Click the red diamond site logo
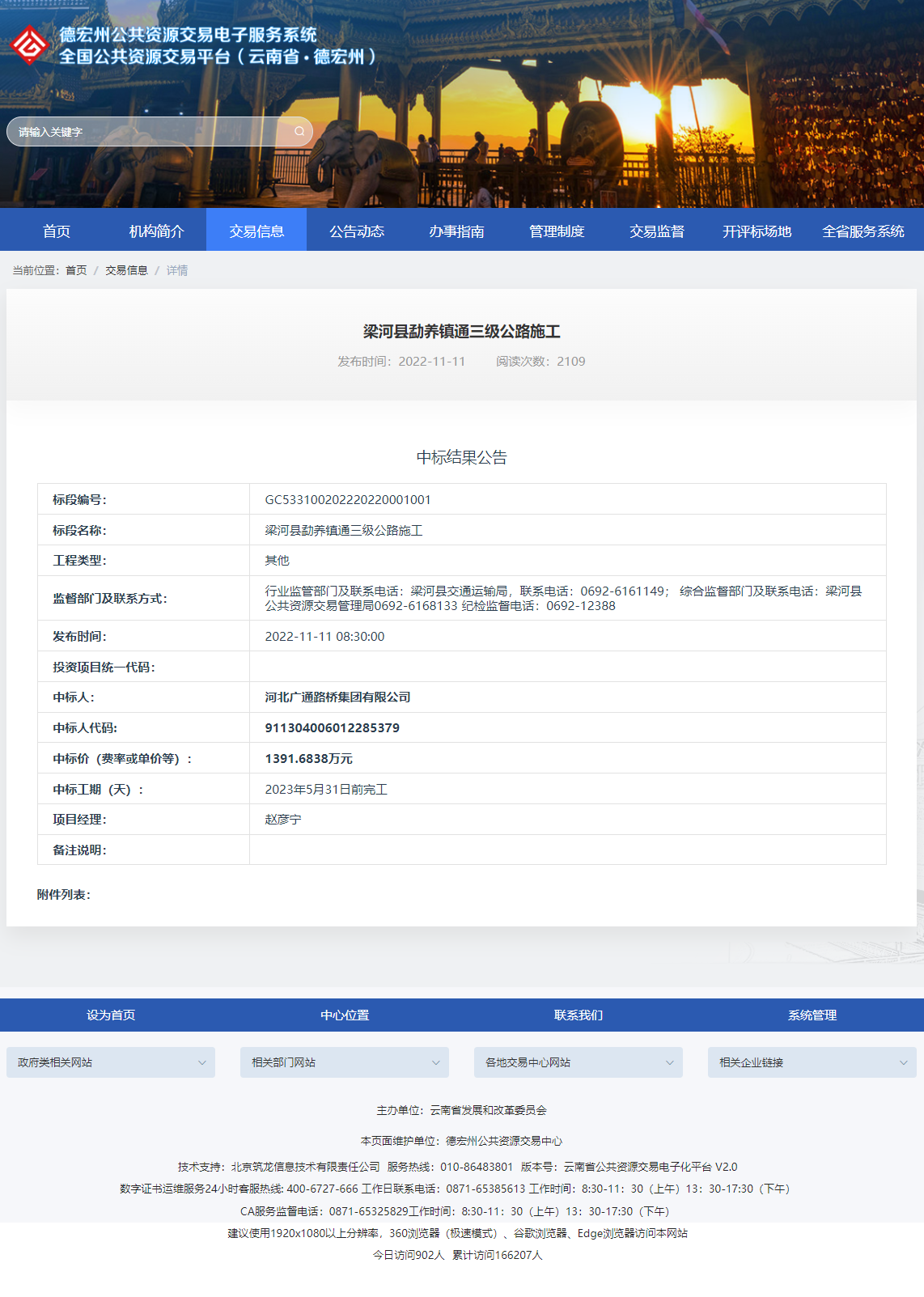This screenshot has height=1297, width=924. click(30, 45)
